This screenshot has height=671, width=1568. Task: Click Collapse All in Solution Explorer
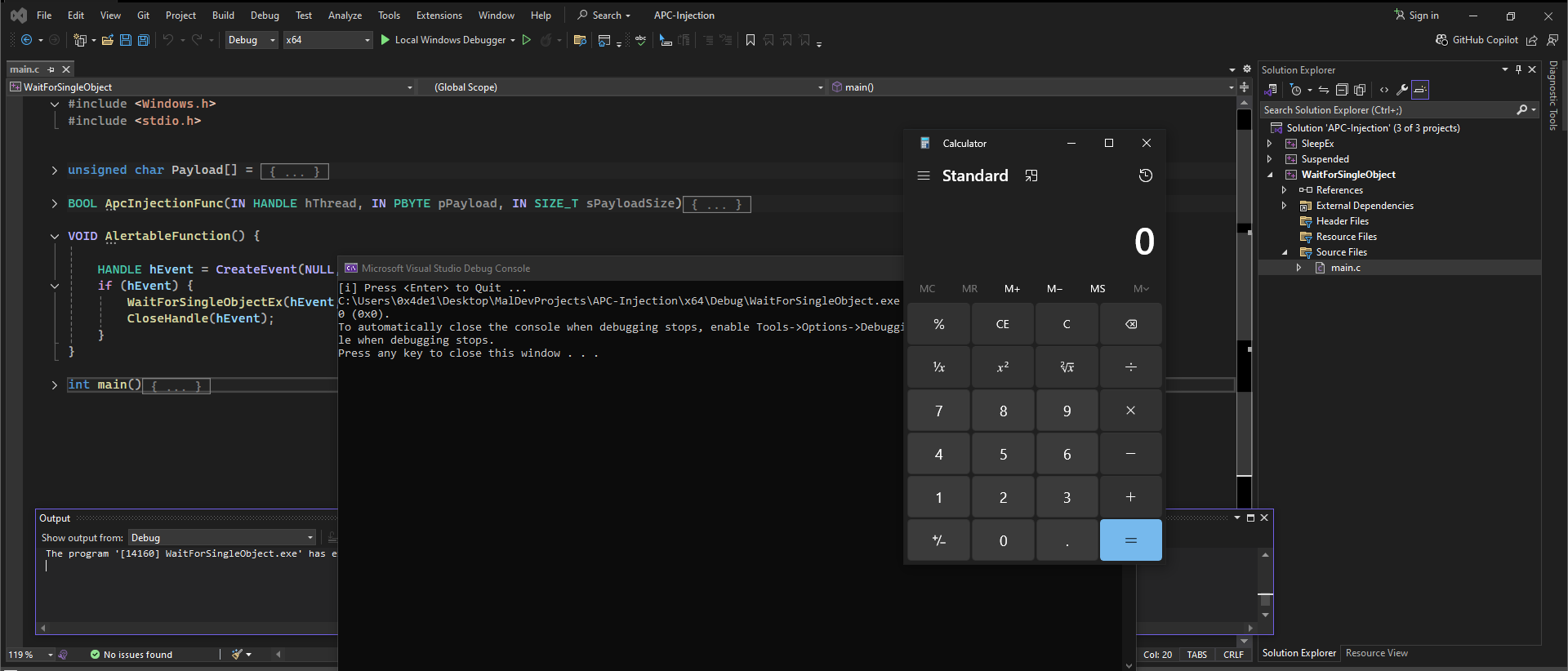(1342, 90)
